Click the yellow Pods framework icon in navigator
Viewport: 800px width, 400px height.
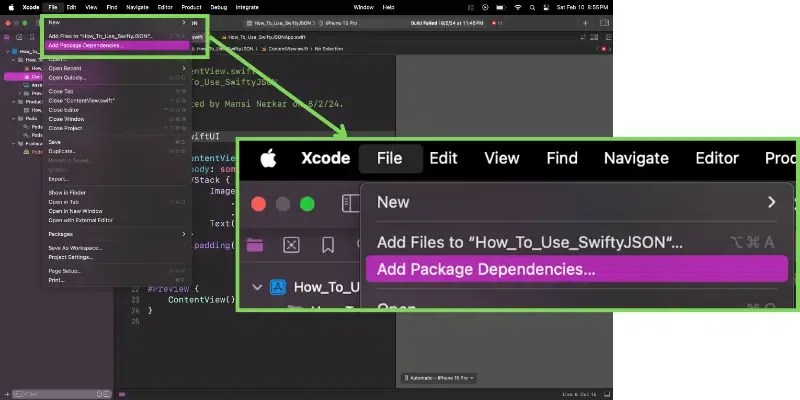pyautogui.click(x=26, y=152)
